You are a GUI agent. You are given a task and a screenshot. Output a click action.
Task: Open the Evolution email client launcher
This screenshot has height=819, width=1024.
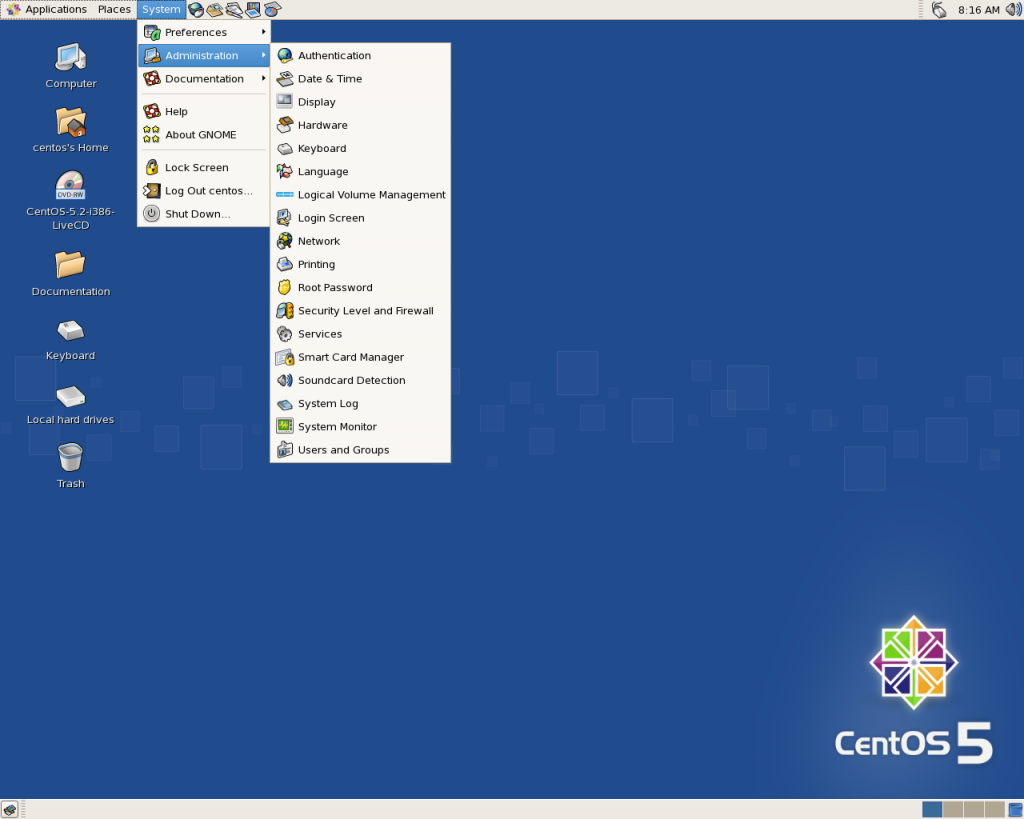coord(213,9)
